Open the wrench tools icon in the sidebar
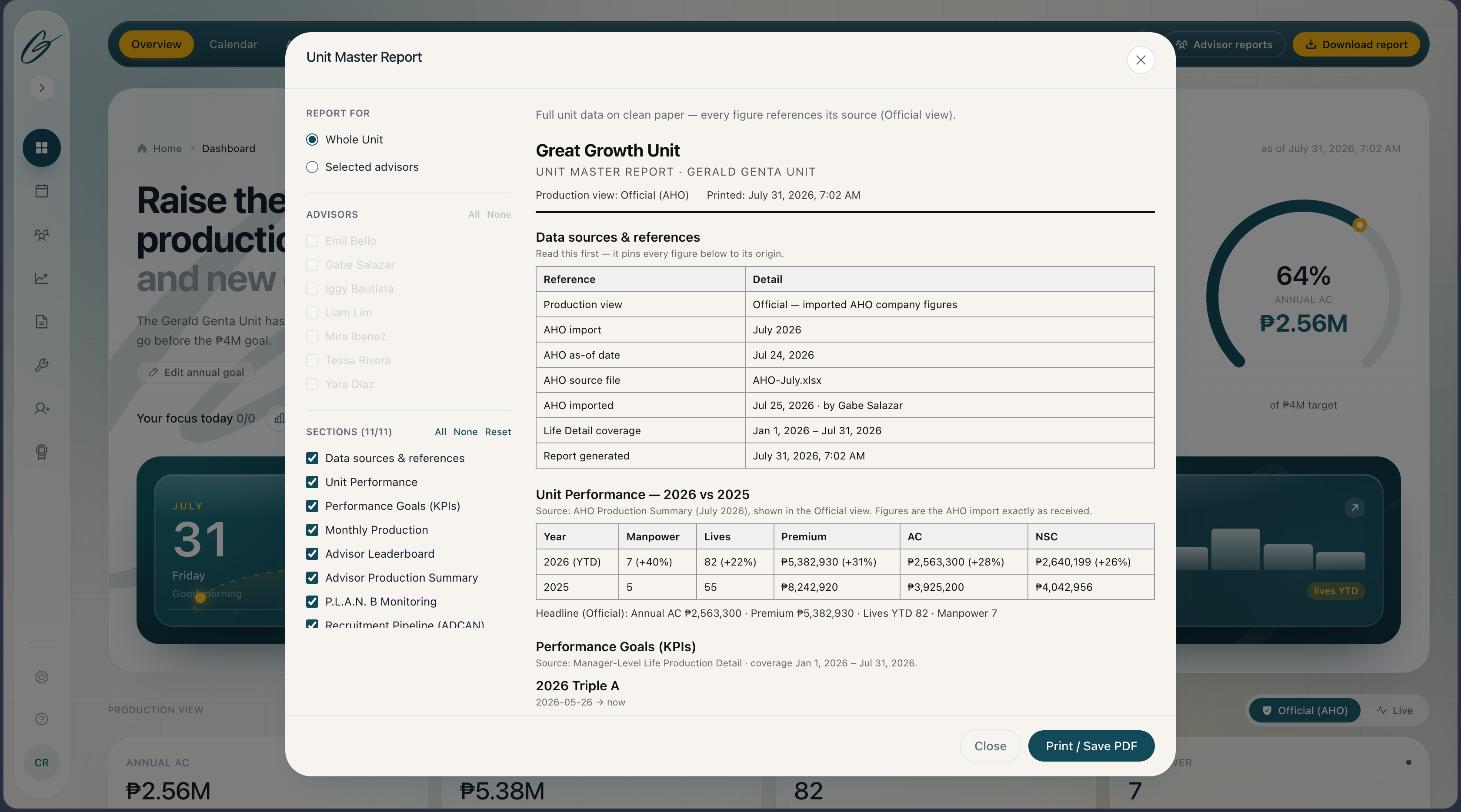The image size is (1461, 812). click(x=41, y=365)
